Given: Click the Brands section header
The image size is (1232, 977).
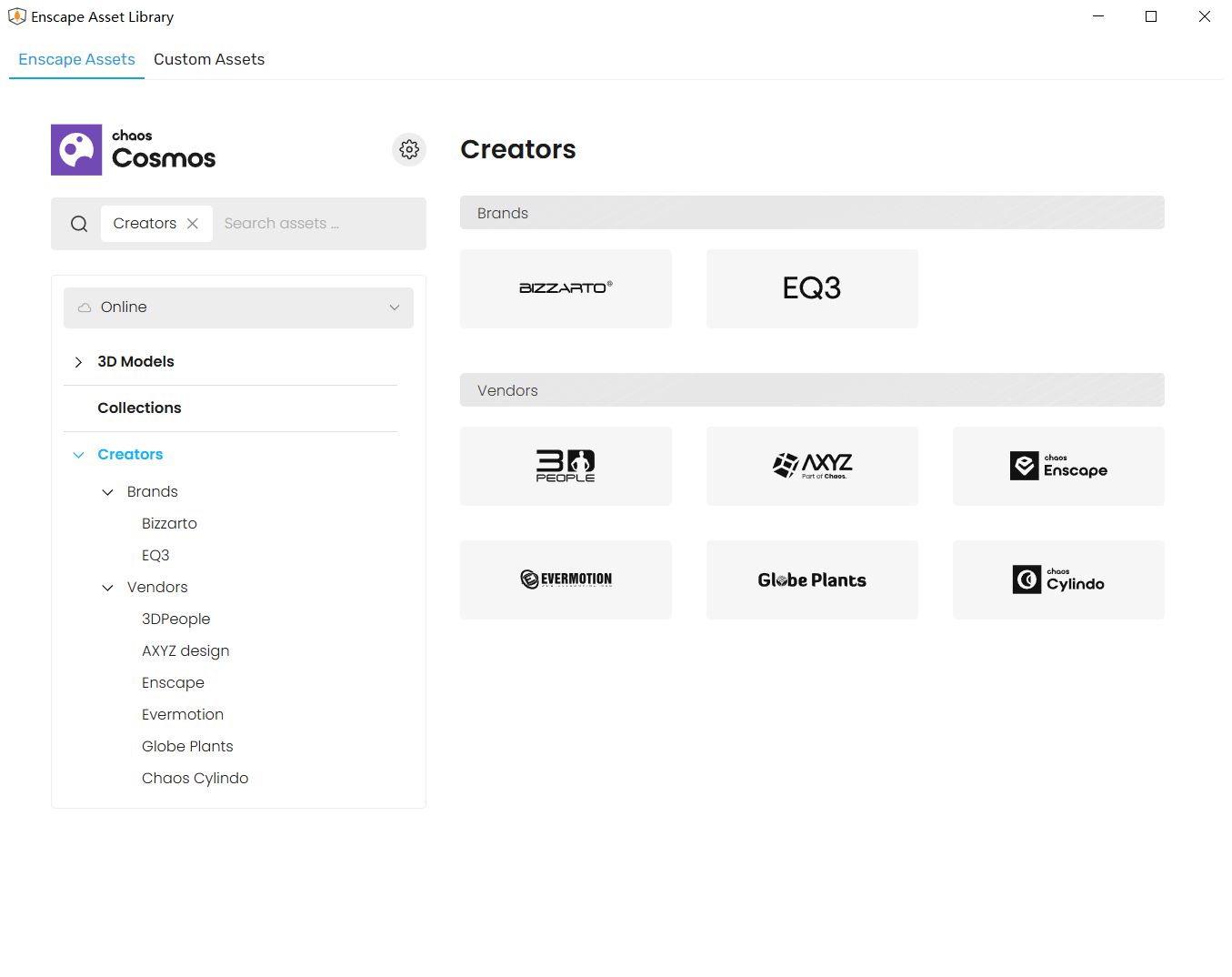Looking at the screenshot, I should pos(812,213).
